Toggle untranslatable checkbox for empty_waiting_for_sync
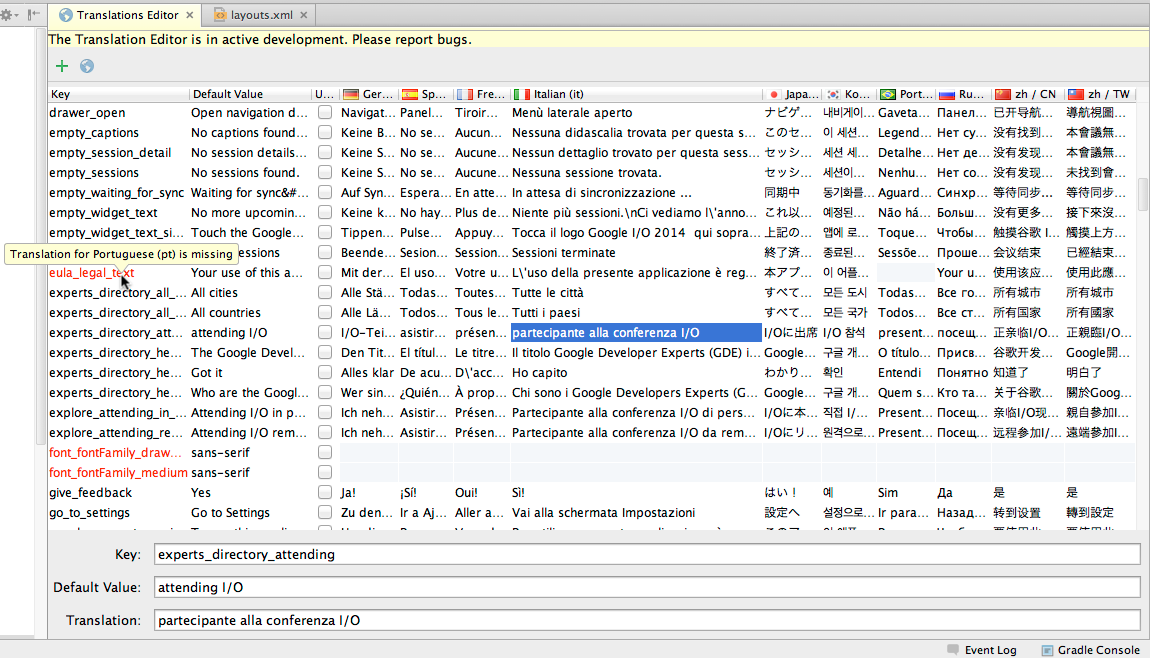The height and width of the screenshot is (658, 1150). [325, 192]
